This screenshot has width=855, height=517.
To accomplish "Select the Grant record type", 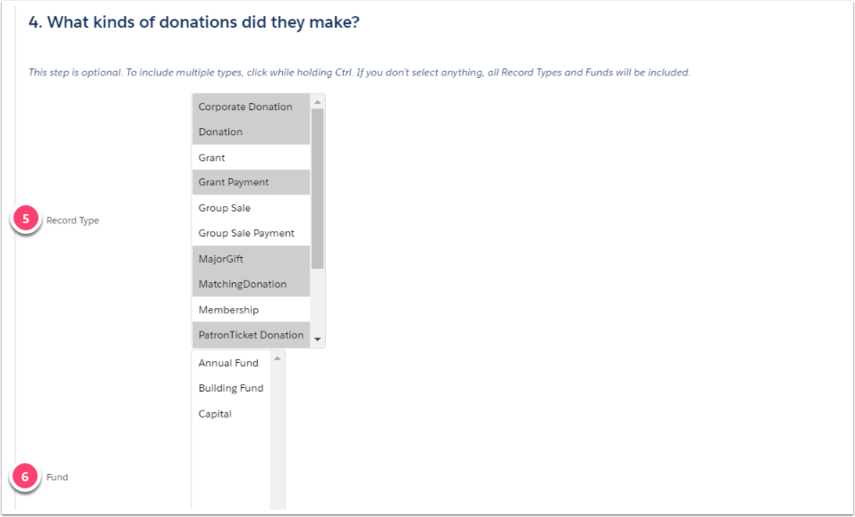I will tap(251, 158).
